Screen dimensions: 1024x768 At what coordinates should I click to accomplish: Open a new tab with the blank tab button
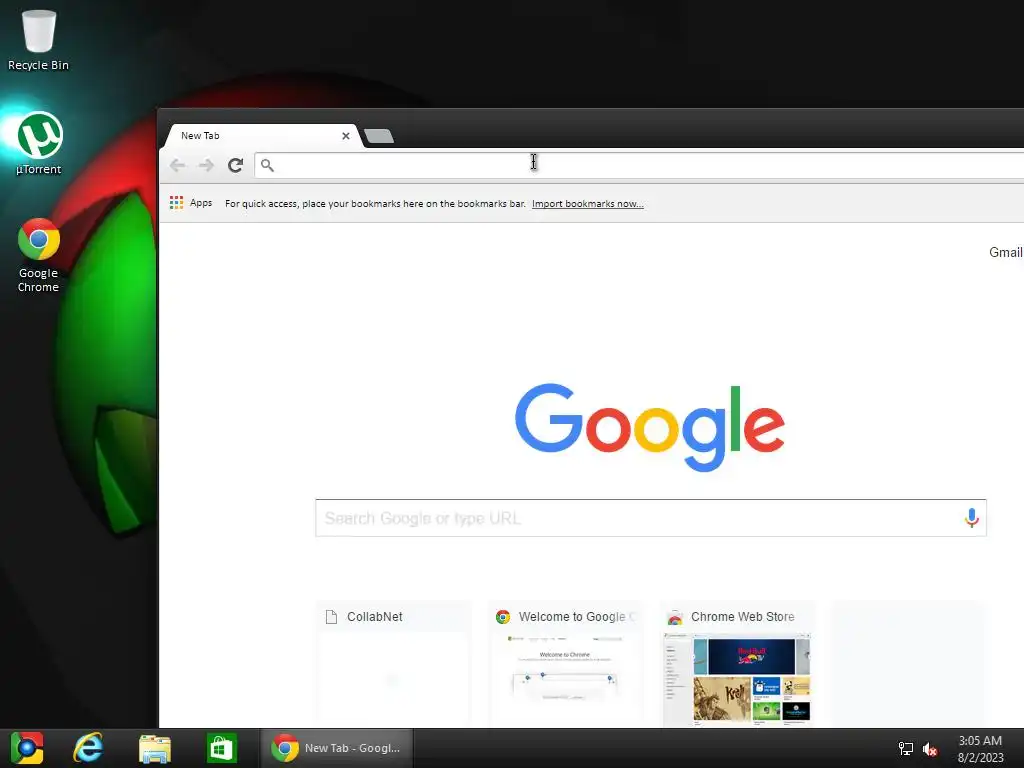point(379,136)
